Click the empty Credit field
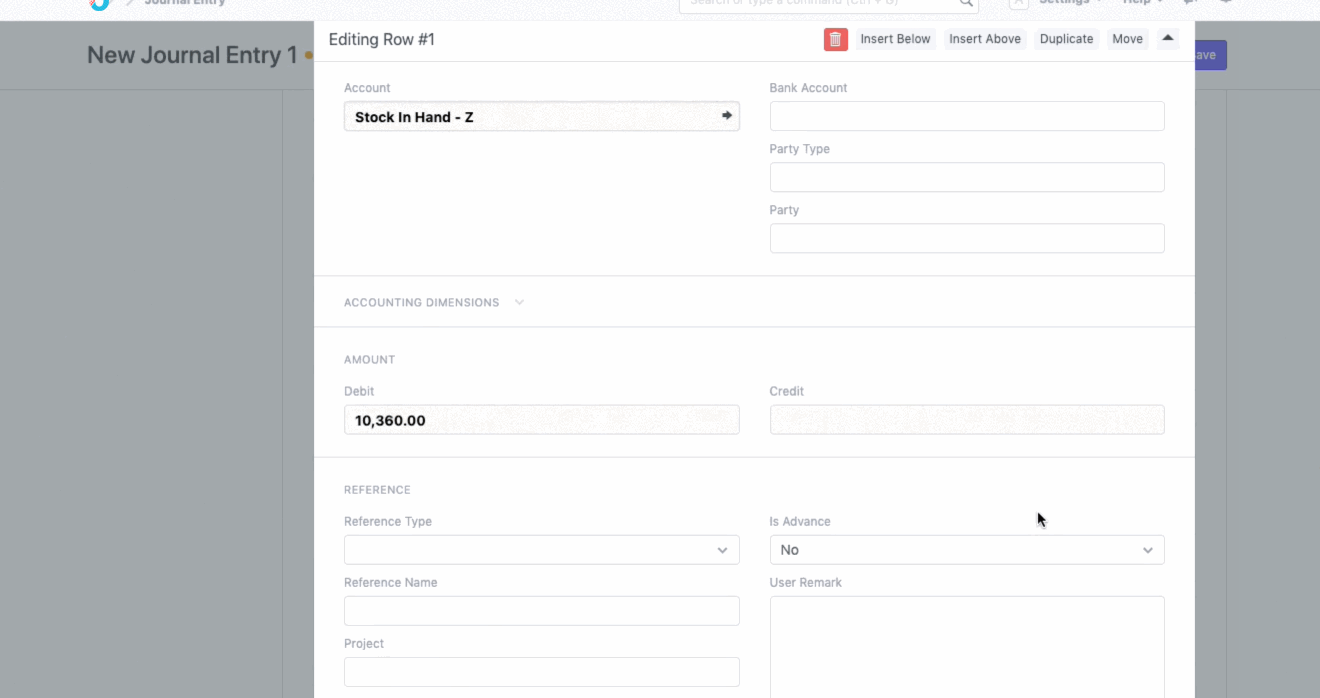 pos(967,420)
